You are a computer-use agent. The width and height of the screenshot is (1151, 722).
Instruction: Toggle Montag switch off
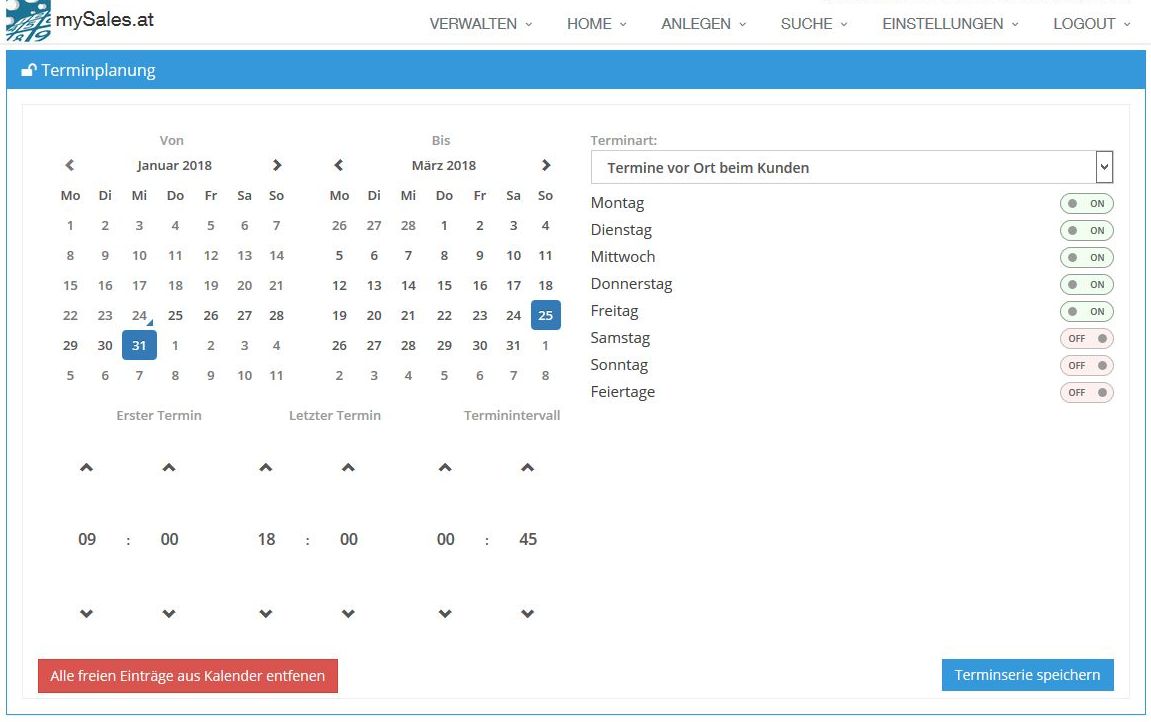[1087, 204]
